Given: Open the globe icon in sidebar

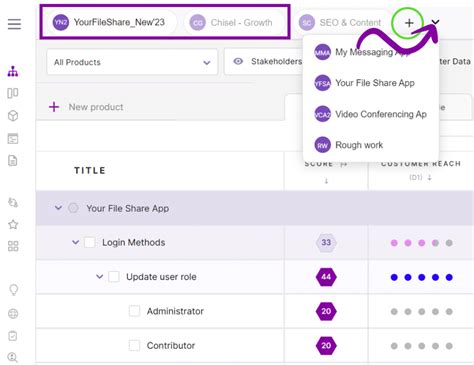Looking at the screenshot, I should (13, 314).
